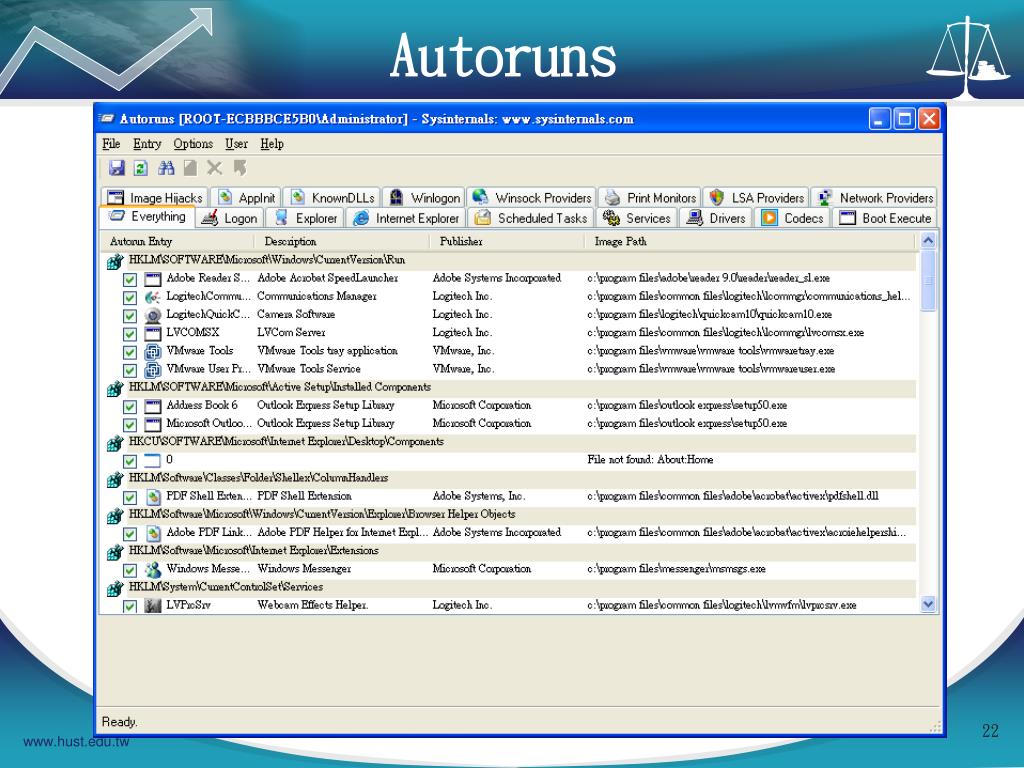Open the Options menu
Screen dimensions: 1024x768
(193, 144)
